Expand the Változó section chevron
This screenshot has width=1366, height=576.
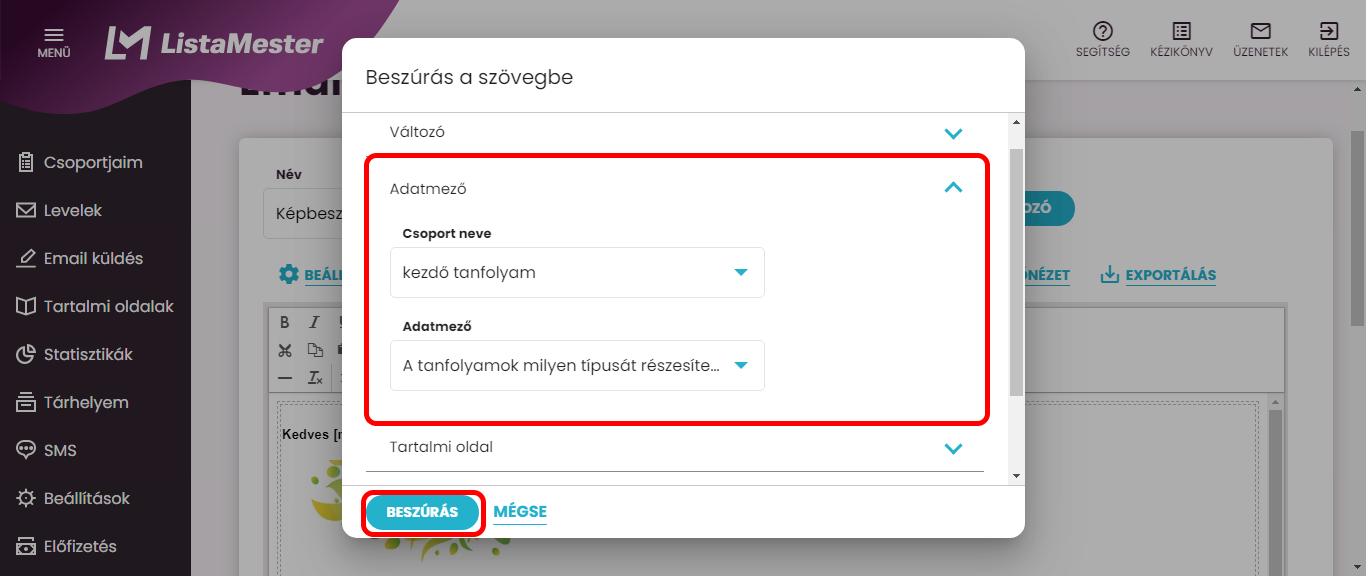tap(953, 133)
